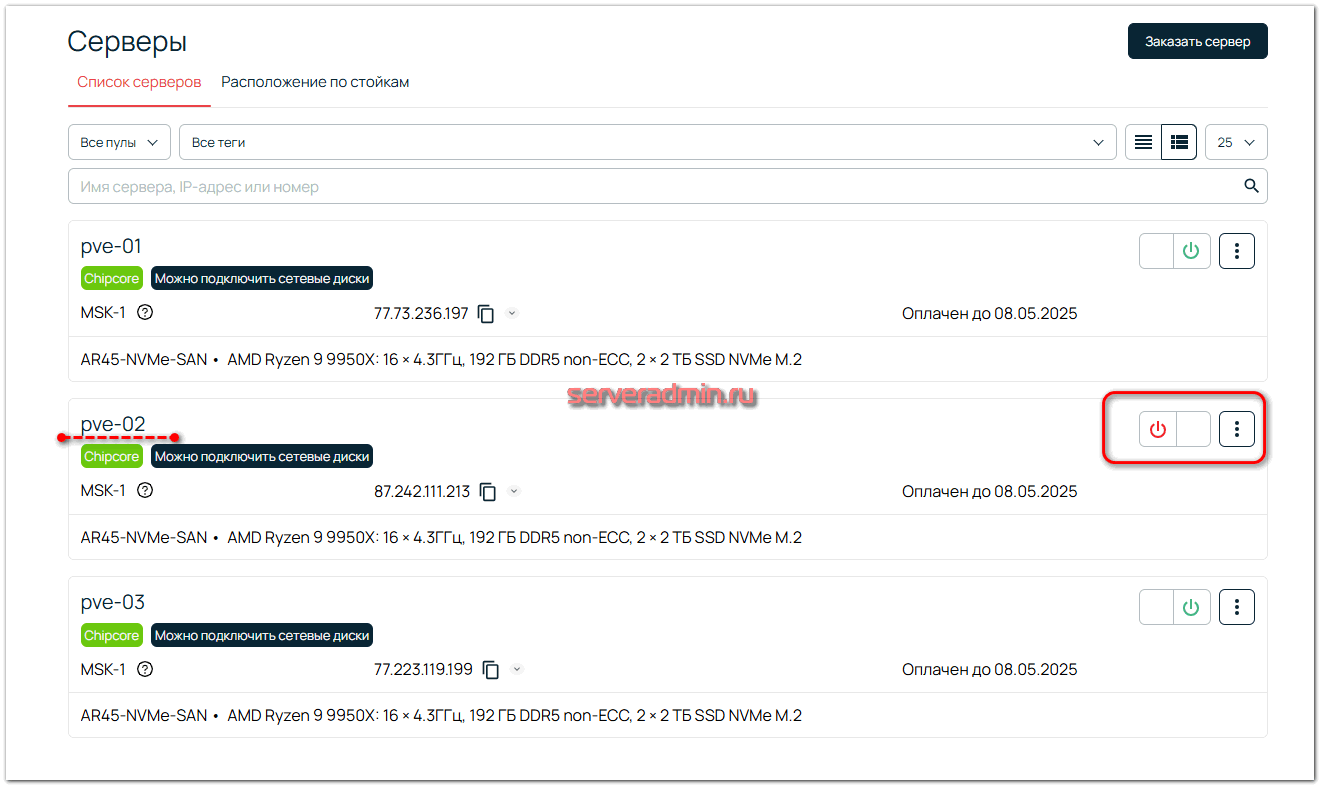Click Оплачен до 08.05.2025 for pve-01

click(x=990, y=313)
